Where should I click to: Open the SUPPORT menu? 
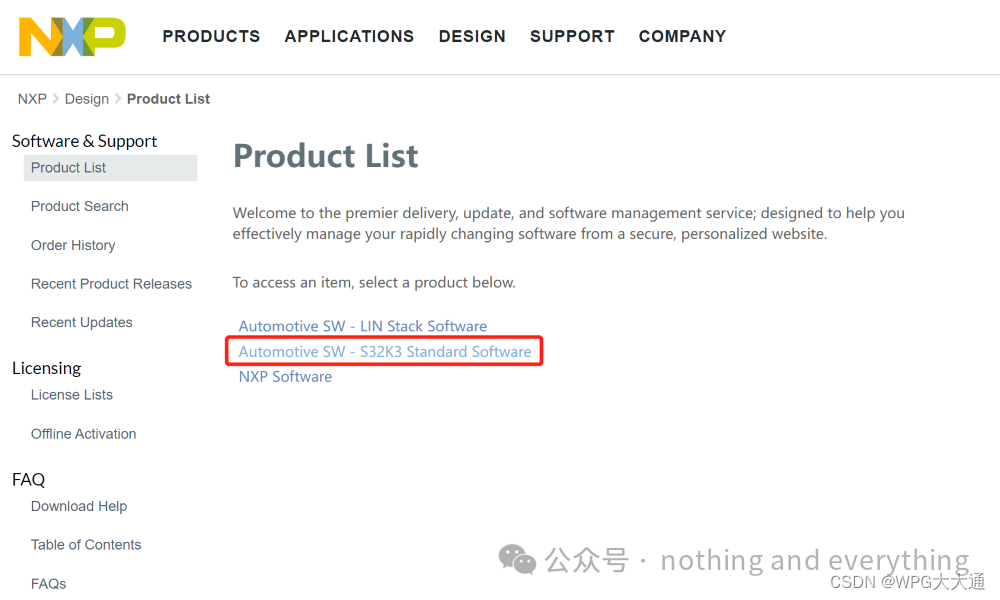pos(572,36)
